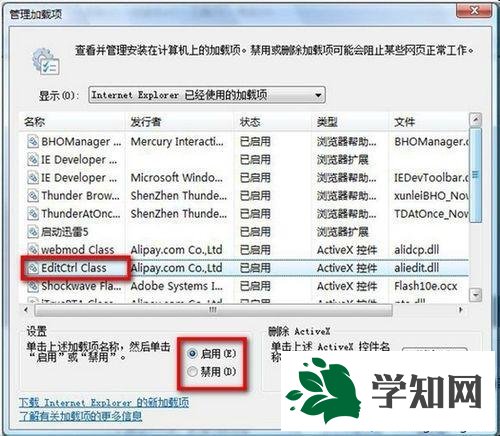500x436 pixels.
Task: Select the 启动迅雷5 add-on name
Action: pos(65,232)
